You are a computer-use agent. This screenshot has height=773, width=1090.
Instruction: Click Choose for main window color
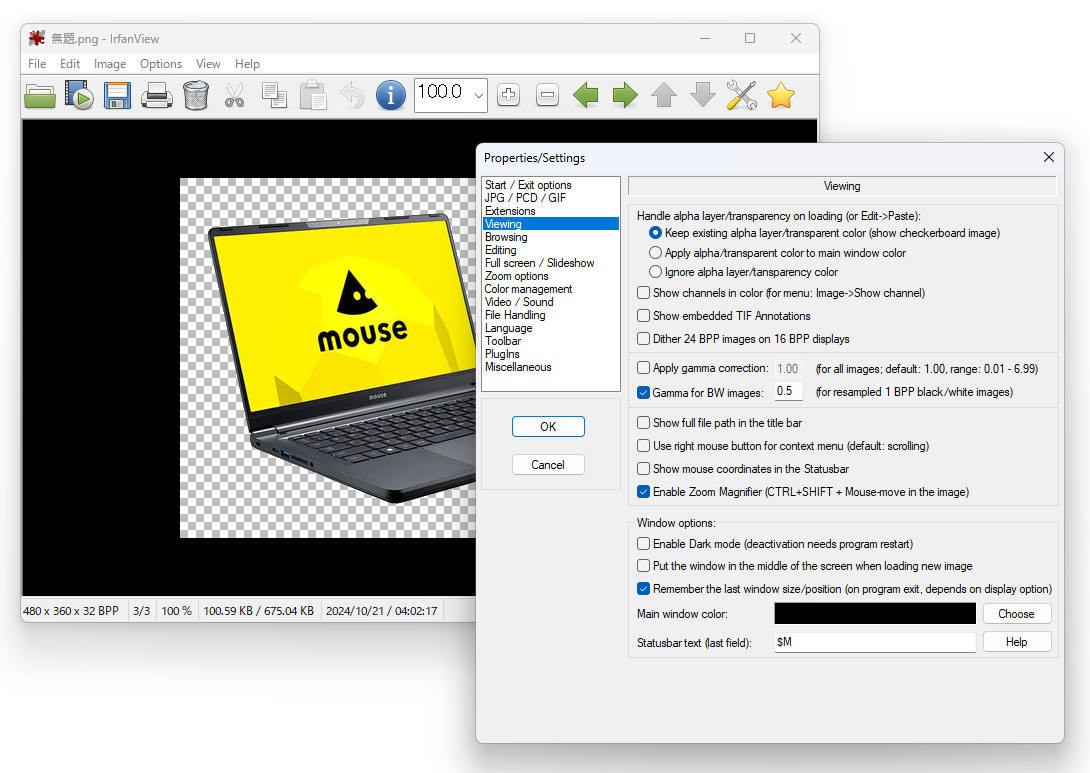point(1016,614)
